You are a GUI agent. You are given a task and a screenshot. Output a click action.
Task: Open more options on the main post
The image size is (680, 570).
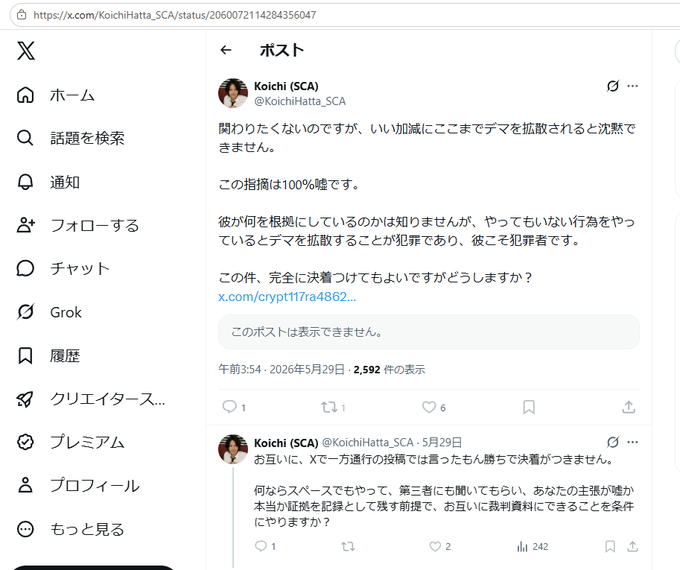tap(633, 86)
